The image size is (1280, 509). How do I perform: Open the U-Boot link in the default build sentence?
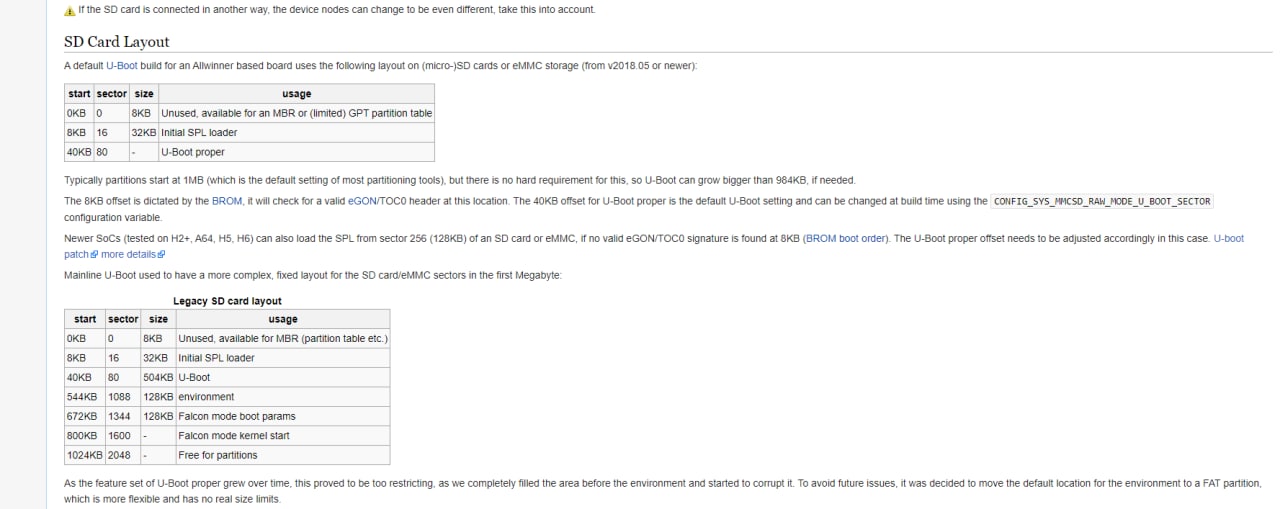tap(122, 66)
